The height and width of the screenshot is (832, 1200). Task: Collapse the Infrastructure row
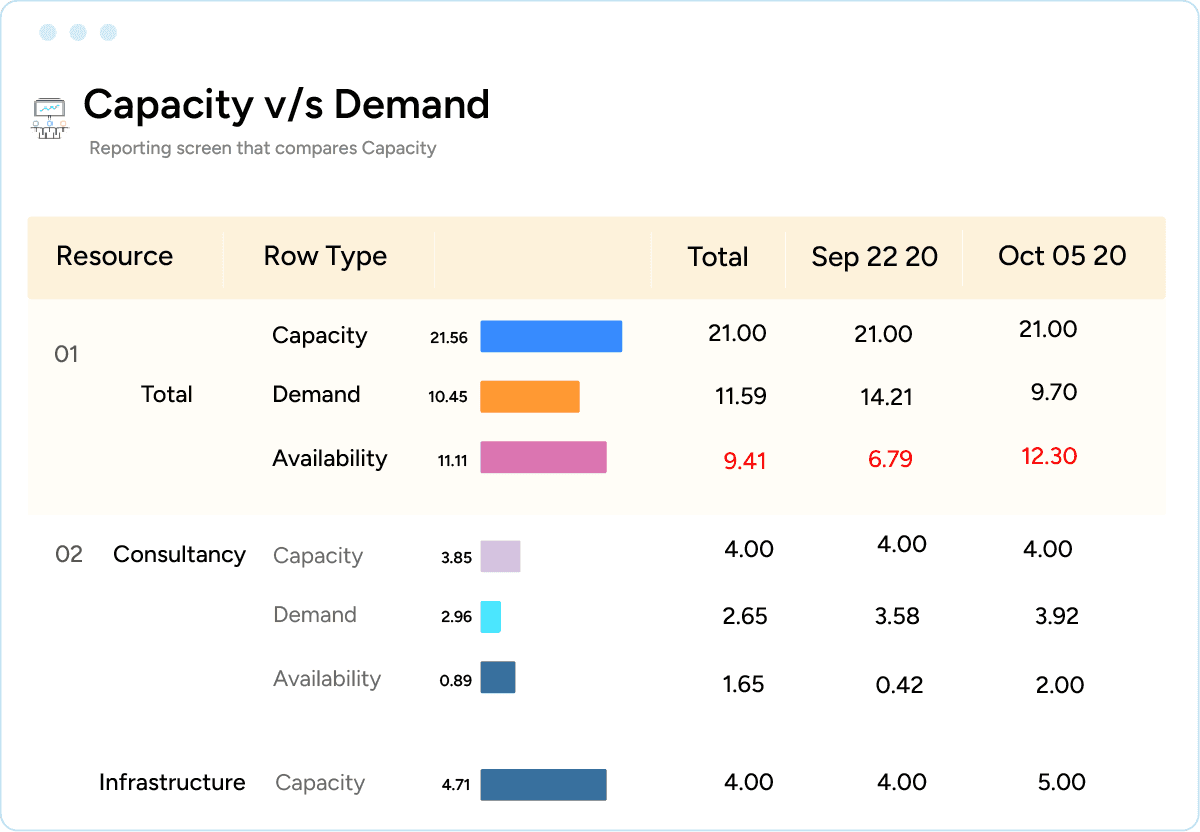pyautogui.click(x=172, y=783)
